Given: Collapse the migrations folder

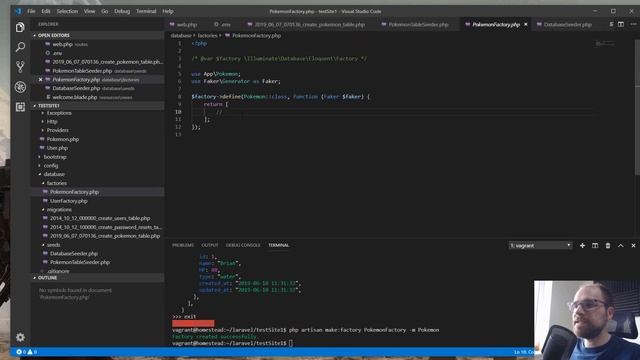Looking at the screenshot, I should point(59,209).
